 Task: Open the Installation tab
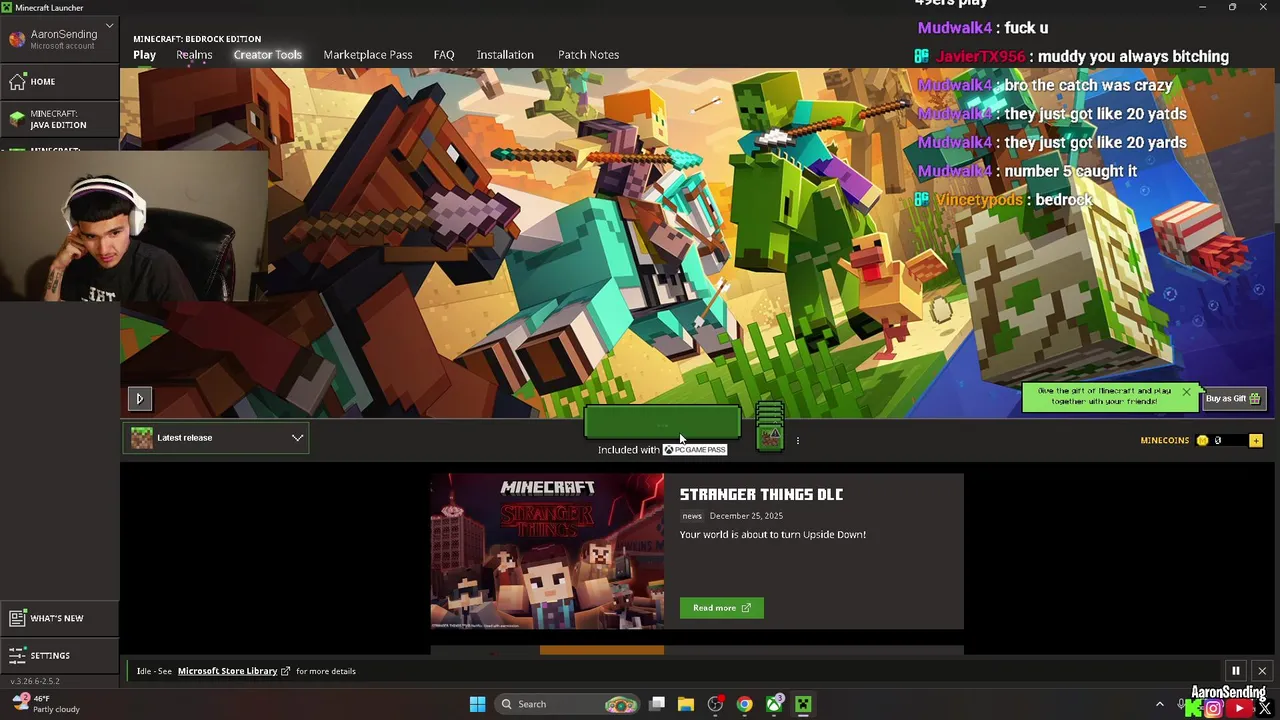tap(505, 55)
